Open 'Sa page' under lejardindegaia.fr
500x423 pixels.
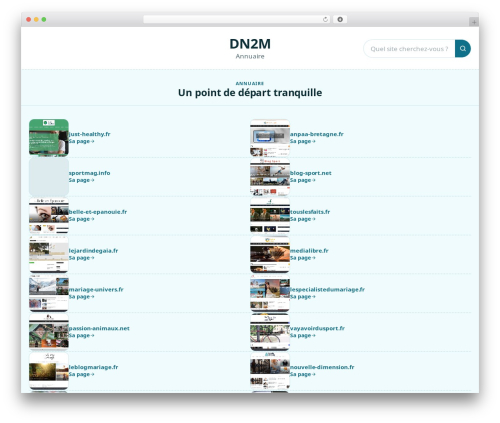click(81, 258)
